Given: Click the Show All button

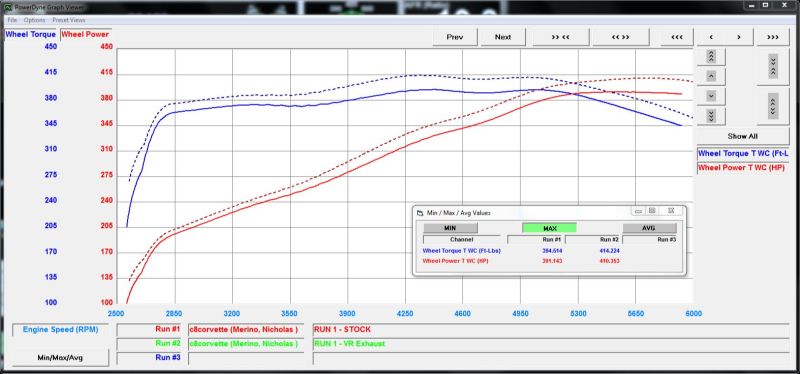Looking at the screenshot, I should coord(742,136).
